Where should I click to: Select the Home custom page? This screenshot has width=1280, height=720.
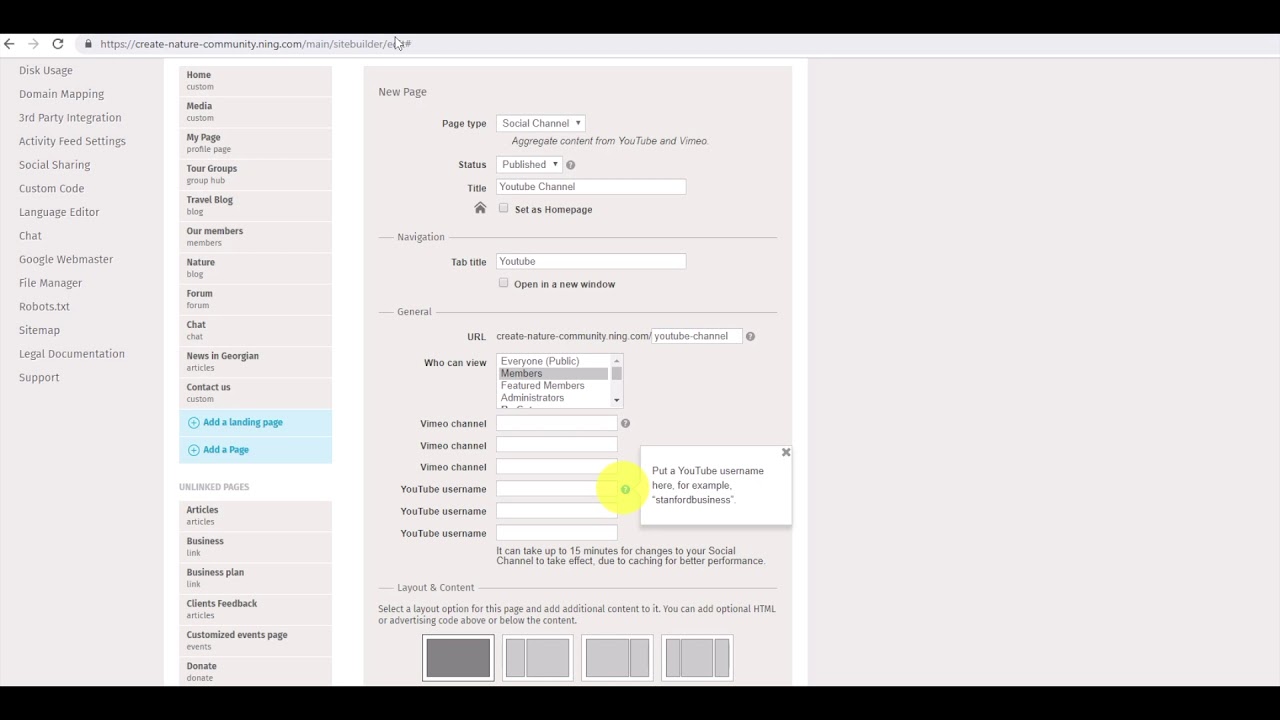[255, 80]
